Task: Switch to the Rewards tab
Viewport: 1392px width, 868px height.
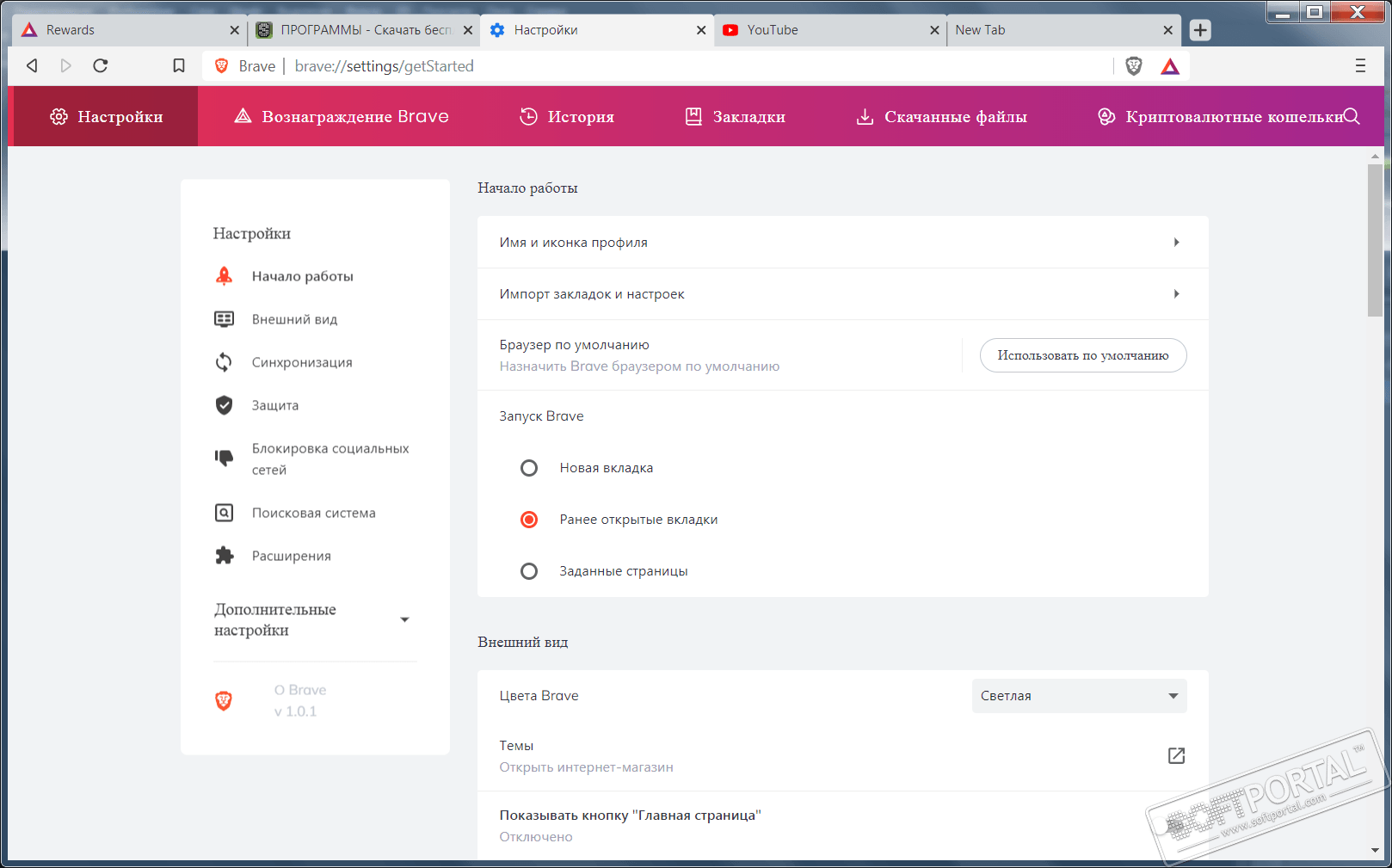Action: coord(131,30)
